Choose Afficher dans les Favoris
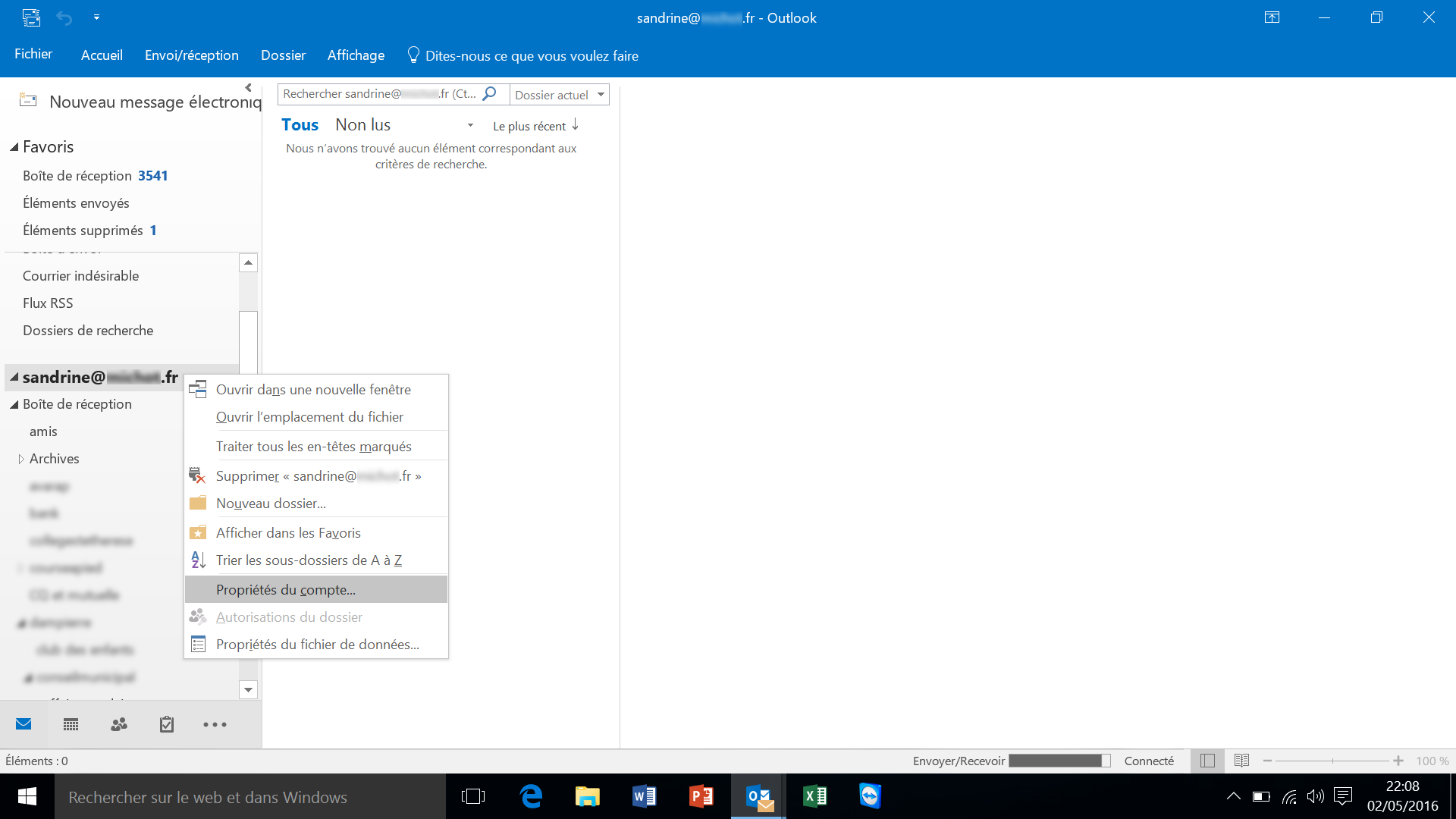The image size is (1456, 819). pyautogui.click(x=316, y=533)
